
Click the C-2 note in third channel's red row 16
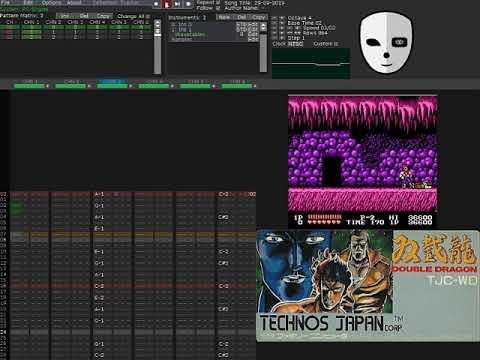click(99, 286)
